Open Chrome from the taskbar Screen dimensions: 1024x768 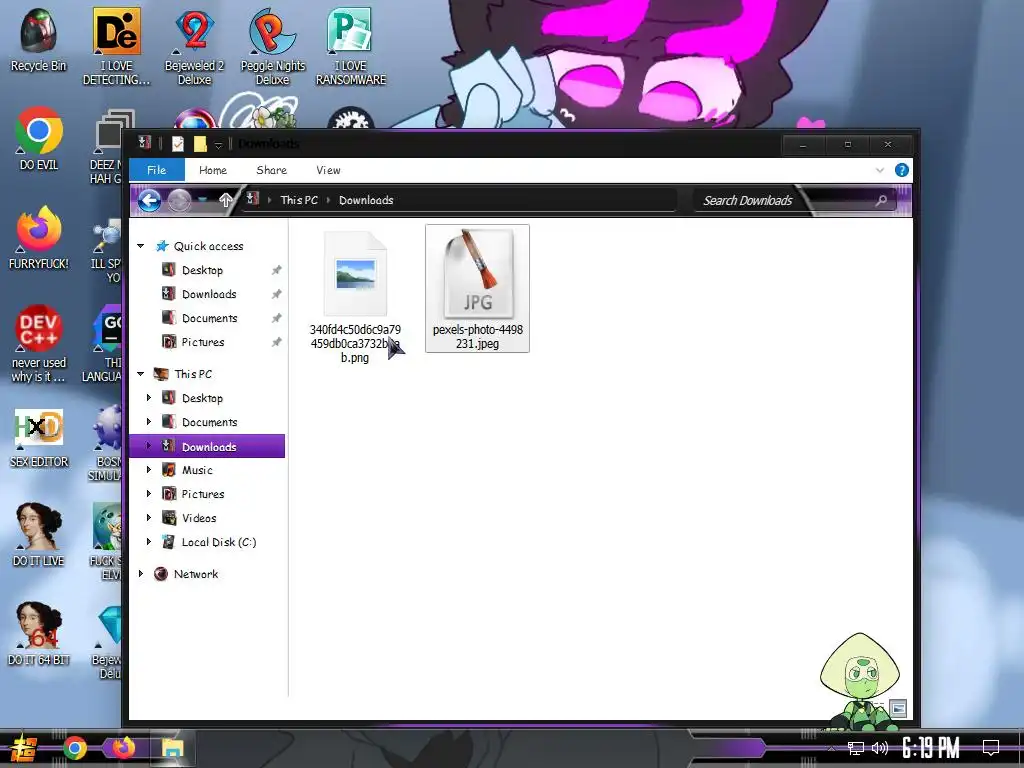(74, 748)
